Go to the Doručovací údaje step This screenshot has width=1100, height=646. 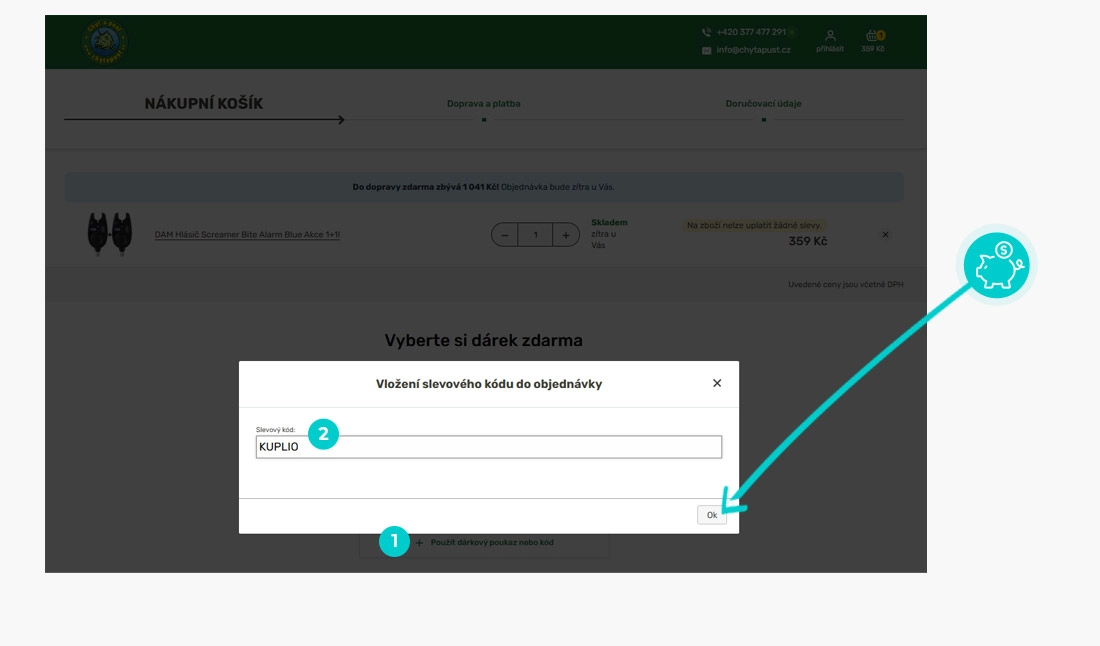click(763, 104)
